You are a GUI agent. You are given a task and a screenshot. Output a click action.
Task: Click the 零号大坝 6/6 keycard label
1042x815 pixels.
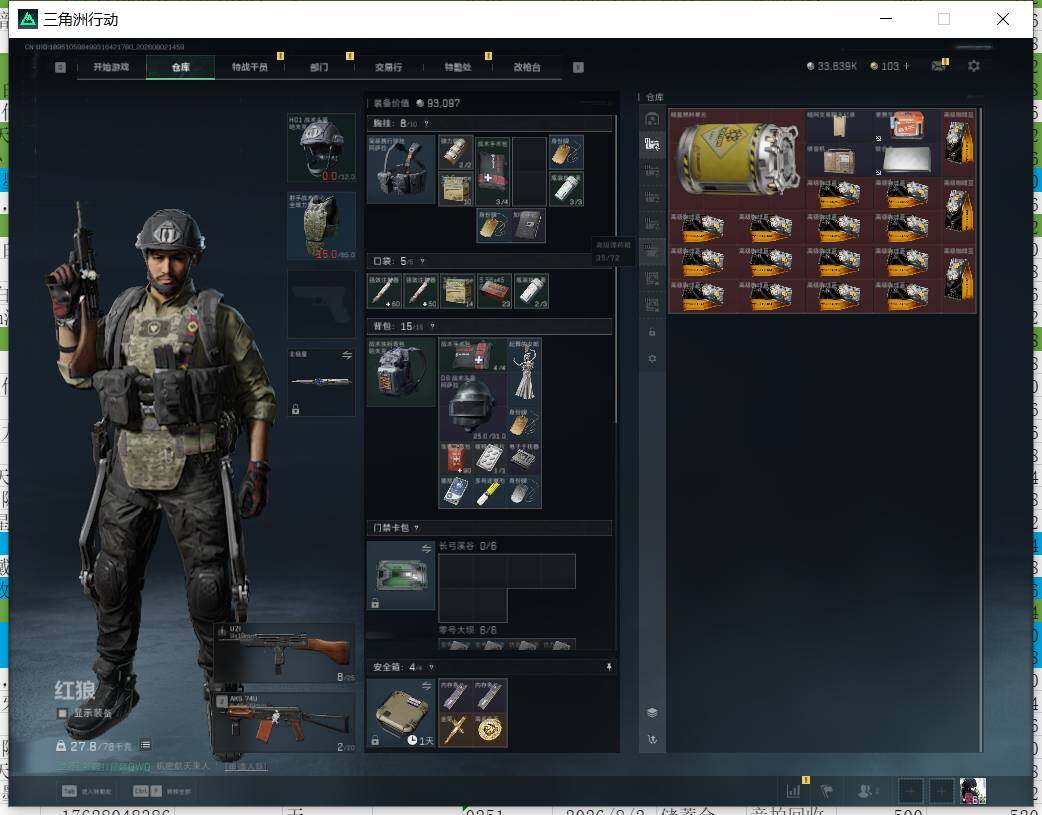click(468, 630)
